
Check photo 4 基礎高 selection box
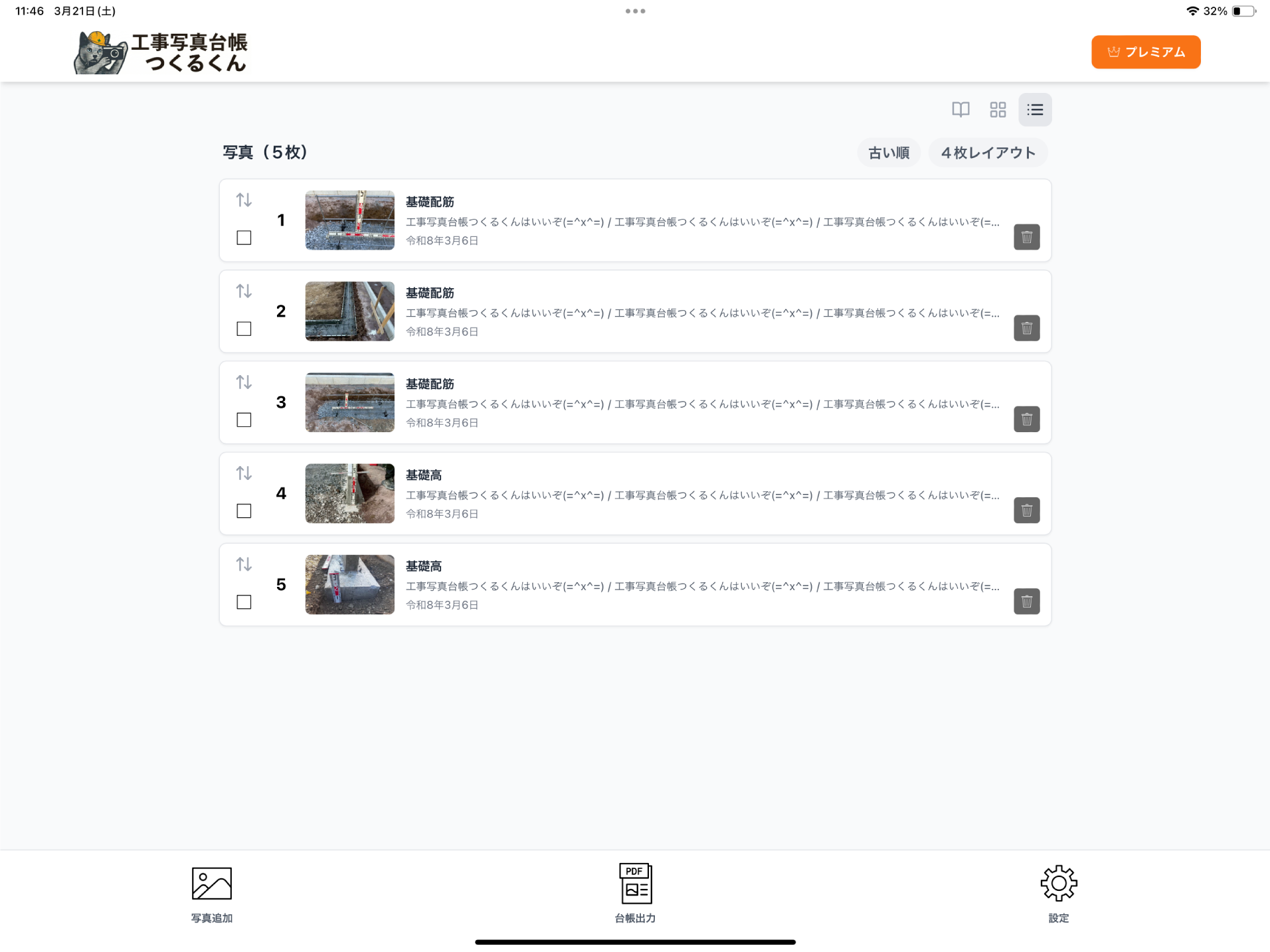coord(244,511)
